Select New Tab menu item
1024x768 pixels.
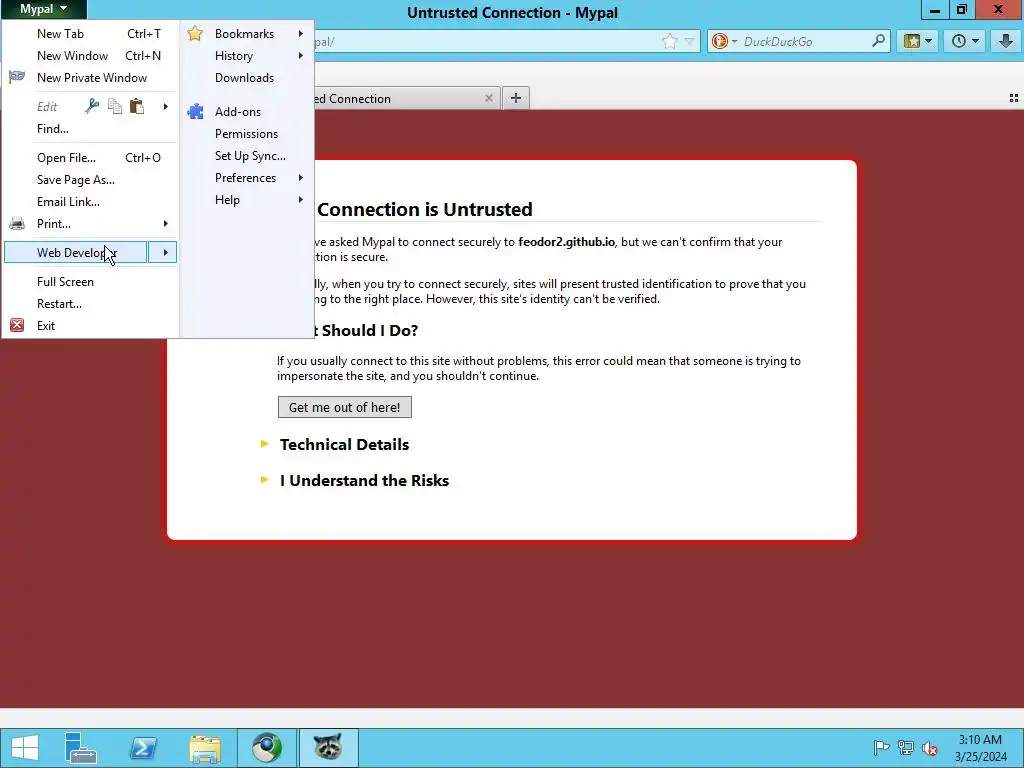[x=90, y=33]
